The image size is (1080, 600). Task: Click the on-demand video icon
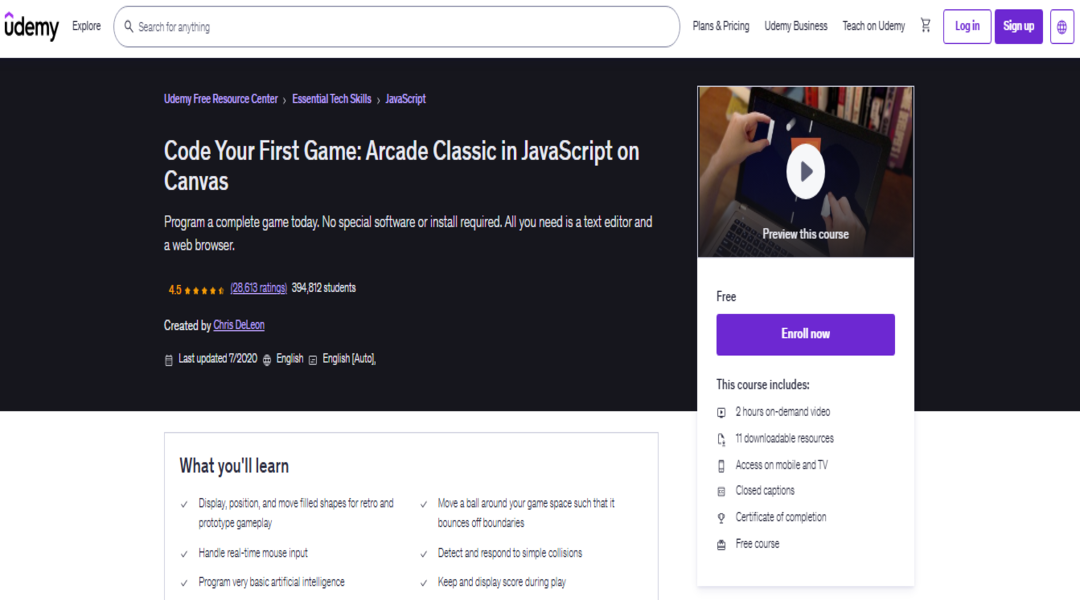[721, 412]
